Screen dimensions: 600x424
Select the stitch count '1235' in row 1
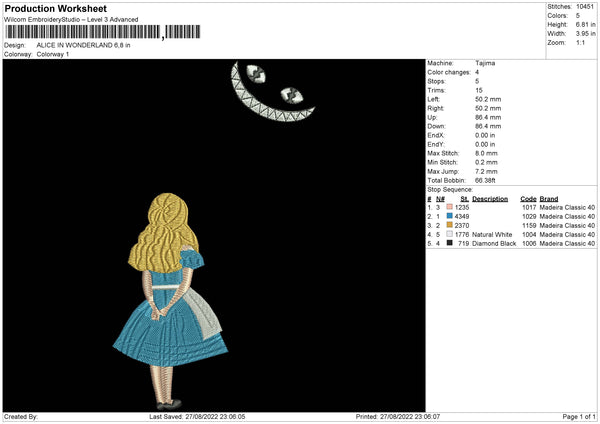point(462,207)
